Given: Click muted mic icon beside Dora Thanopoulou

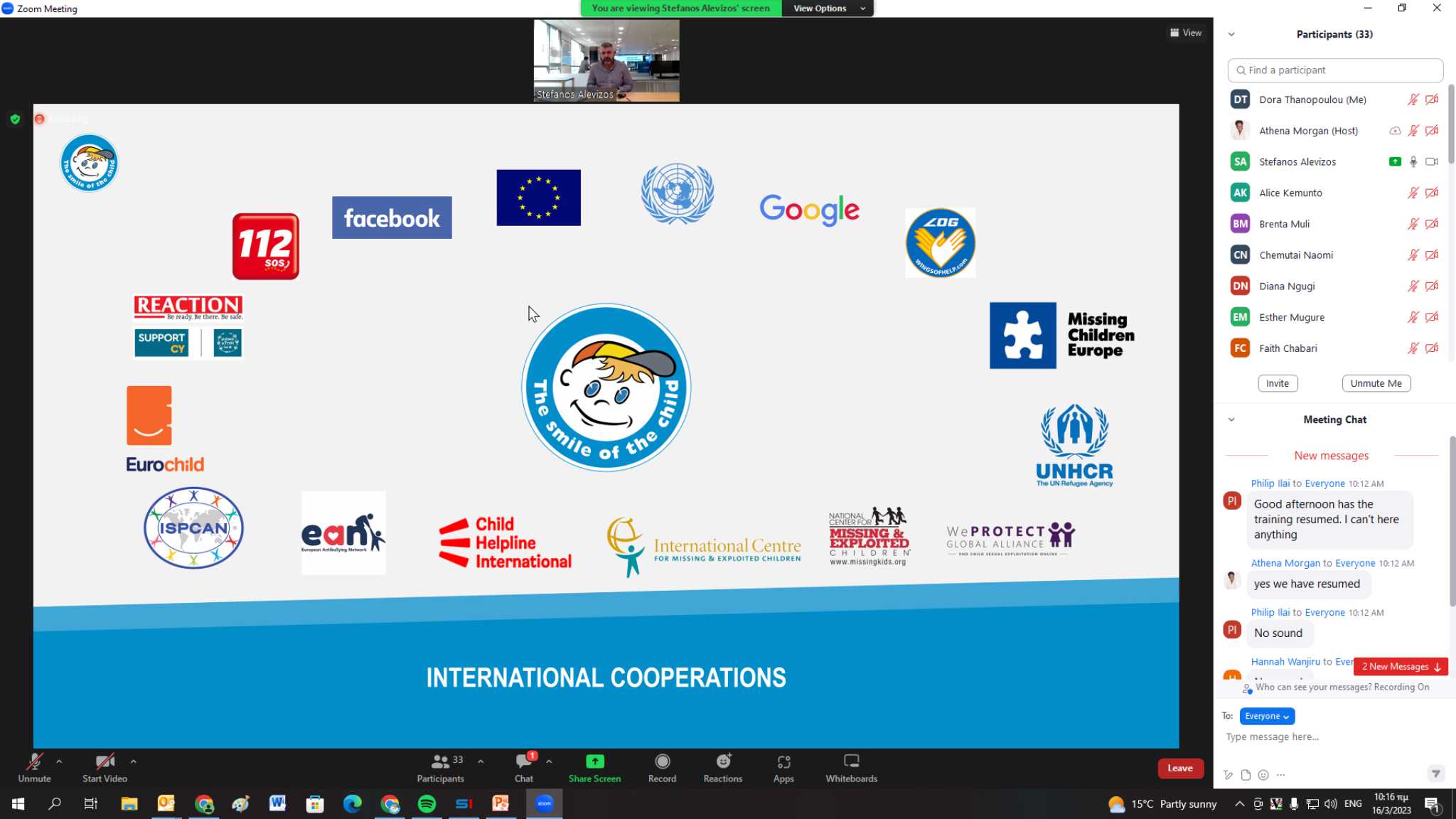Looking at the screenshot, I should (1413, 100).
